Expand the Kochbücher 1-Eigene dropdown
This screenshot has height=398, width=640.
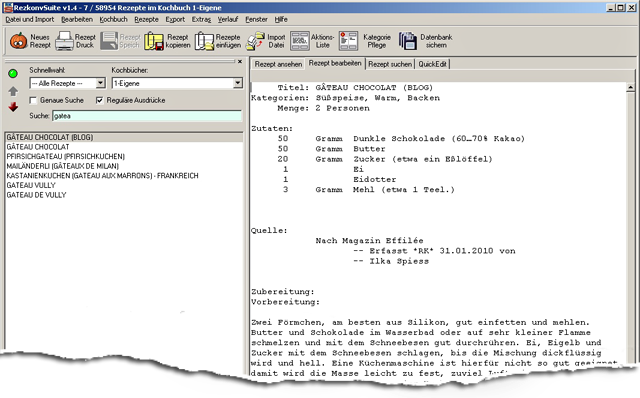pyautogui.click(x=238, y=83)
